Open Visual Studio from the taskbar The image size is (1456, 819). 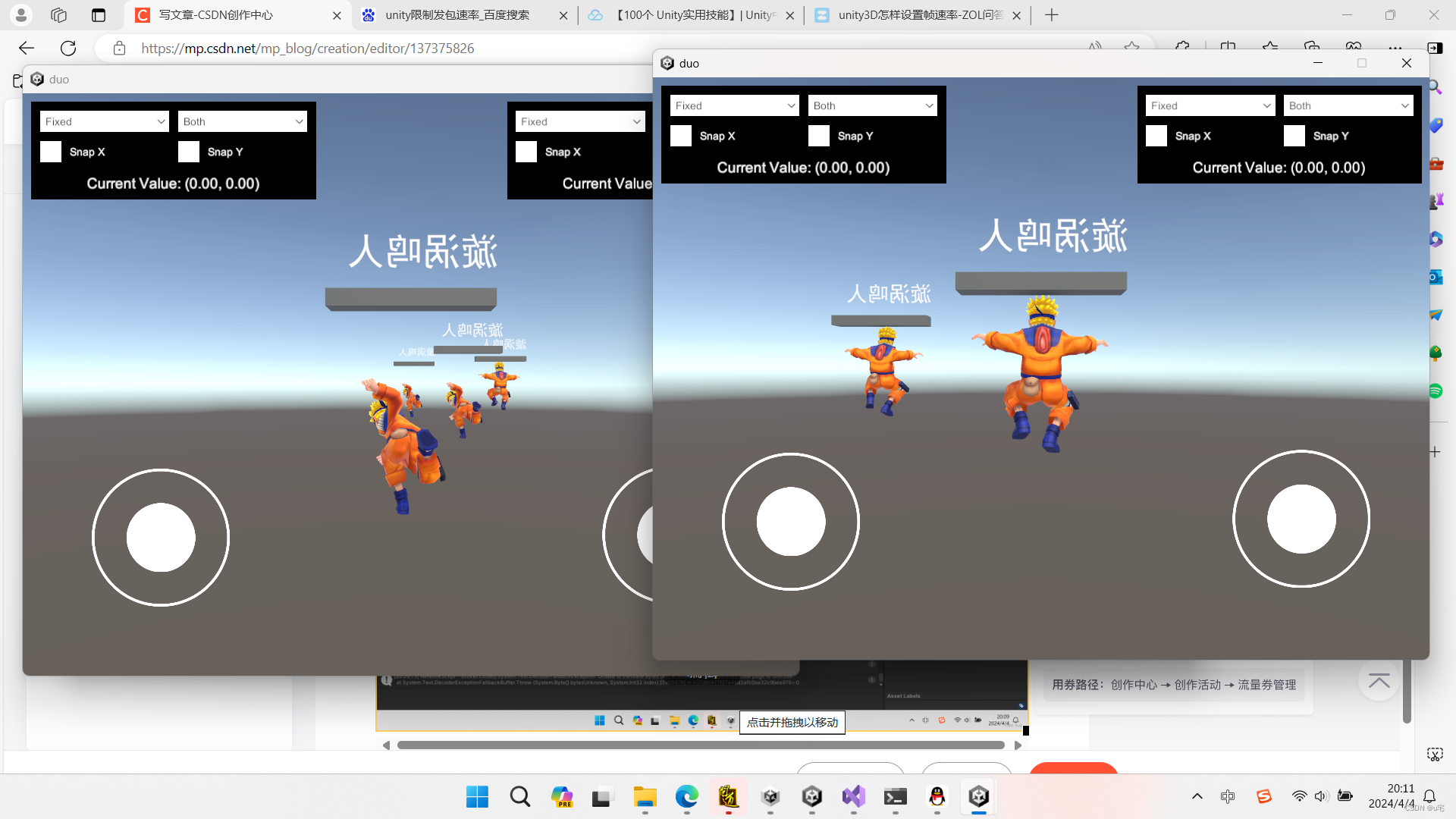[853, 797]
